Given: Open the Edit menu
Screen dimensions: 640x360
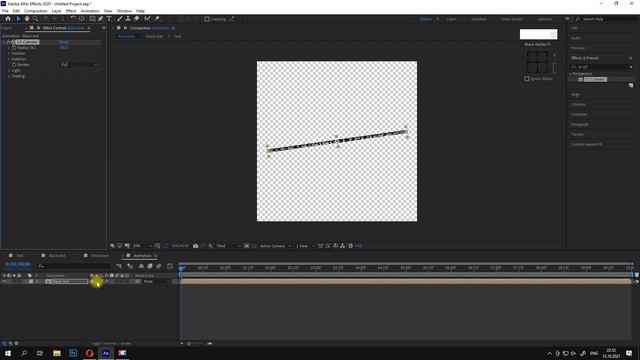Looking at the screenshot, I should click(16, 11).
